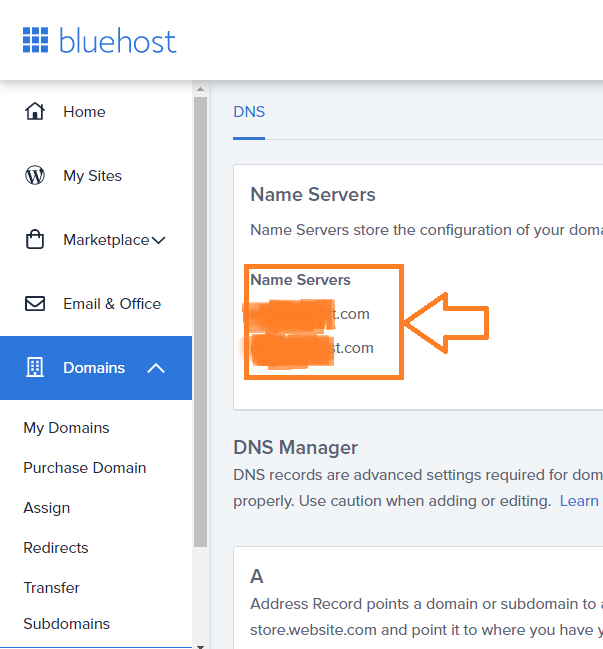Viewport: 603px width, 649px height.
Task: Switch to the DNS tab
Action: pyautogui.click(x=249, y=112)
